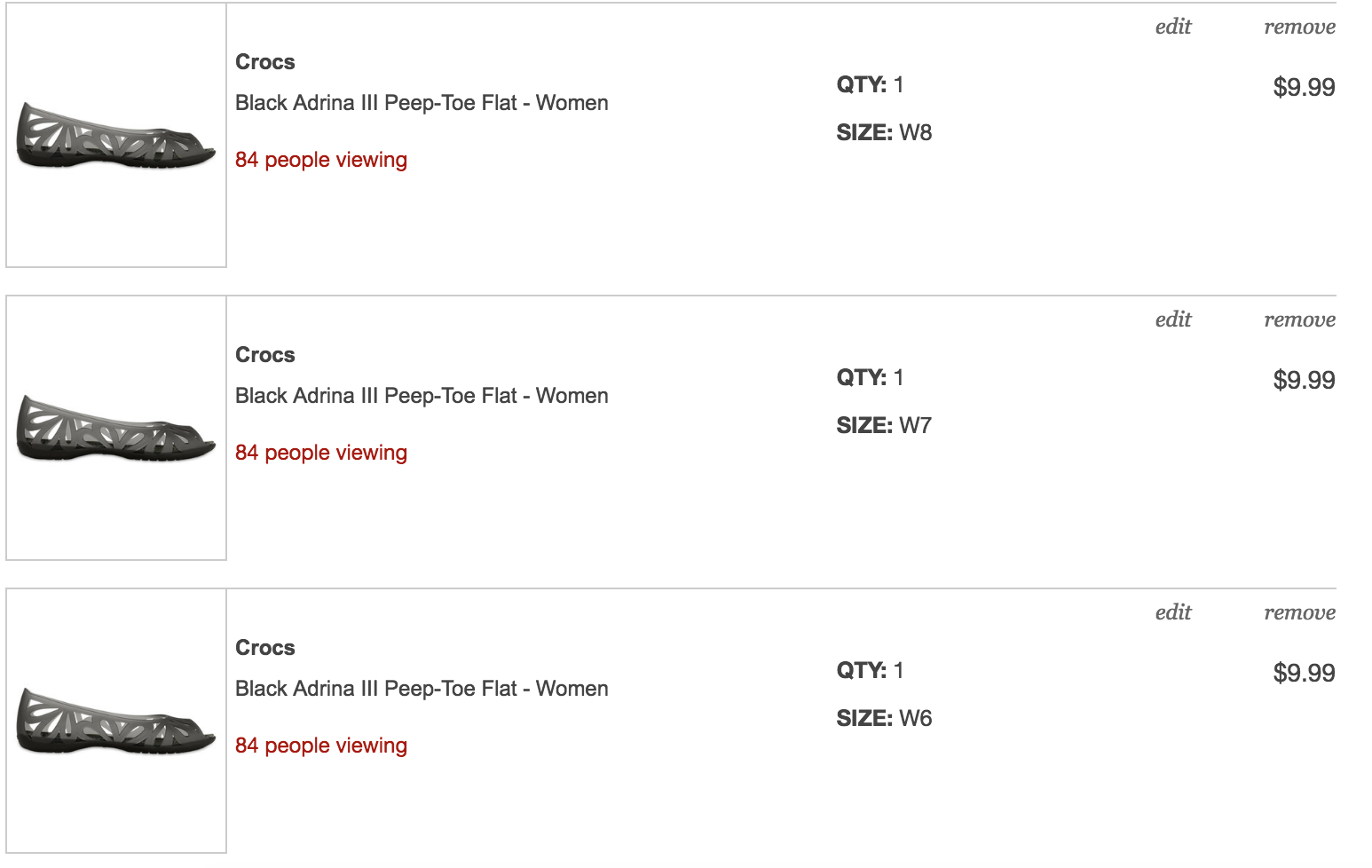
Task: Click the SIZE: W8 label
Action: pos(884,133)
